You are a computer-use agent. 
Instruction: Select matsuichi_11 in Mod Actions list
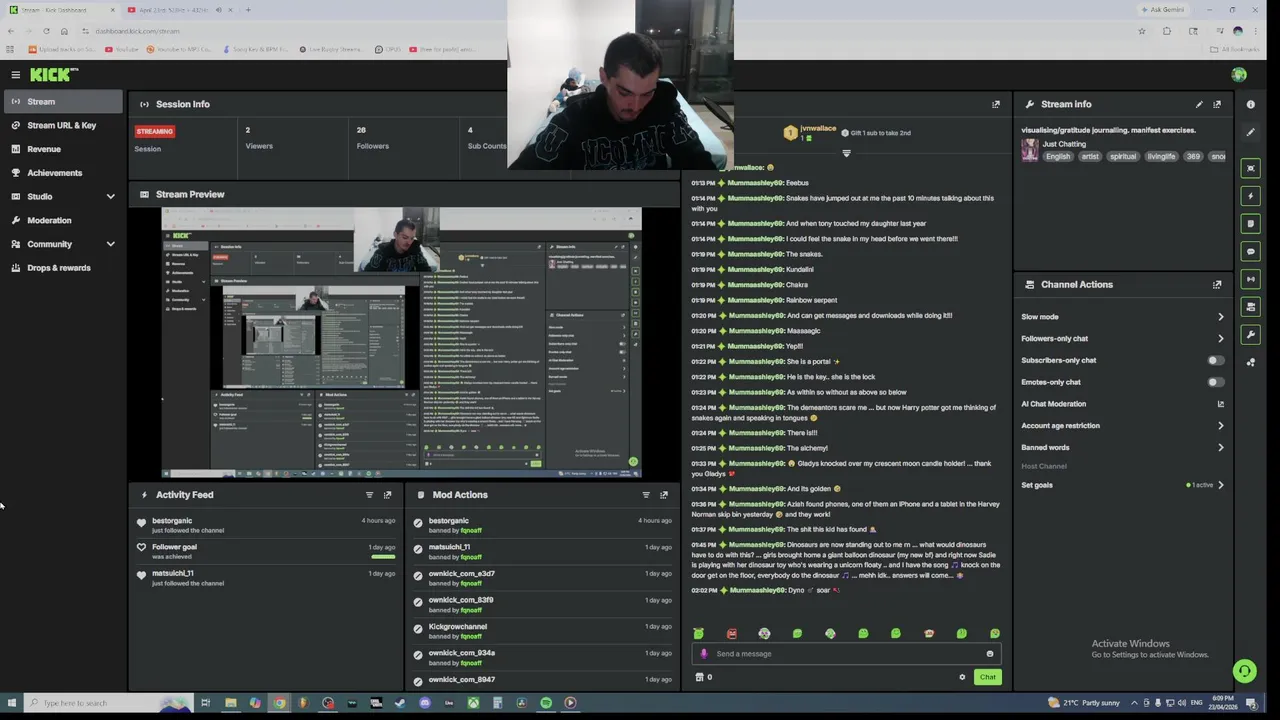(x=449, y=547)
